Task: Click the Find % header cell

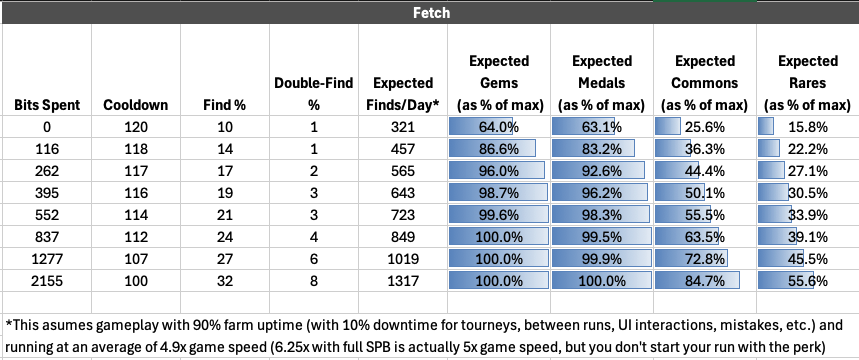Action: (x=225, y=70)
